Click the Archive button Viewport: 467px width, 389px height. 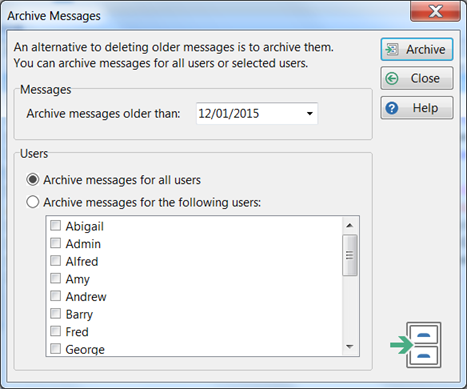click(x=417, y=49)
